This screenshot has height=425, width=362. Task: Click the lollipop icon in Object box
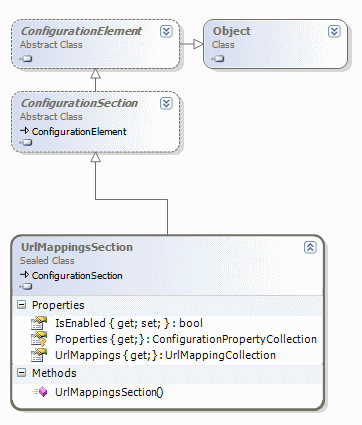(x=218, y=59)
